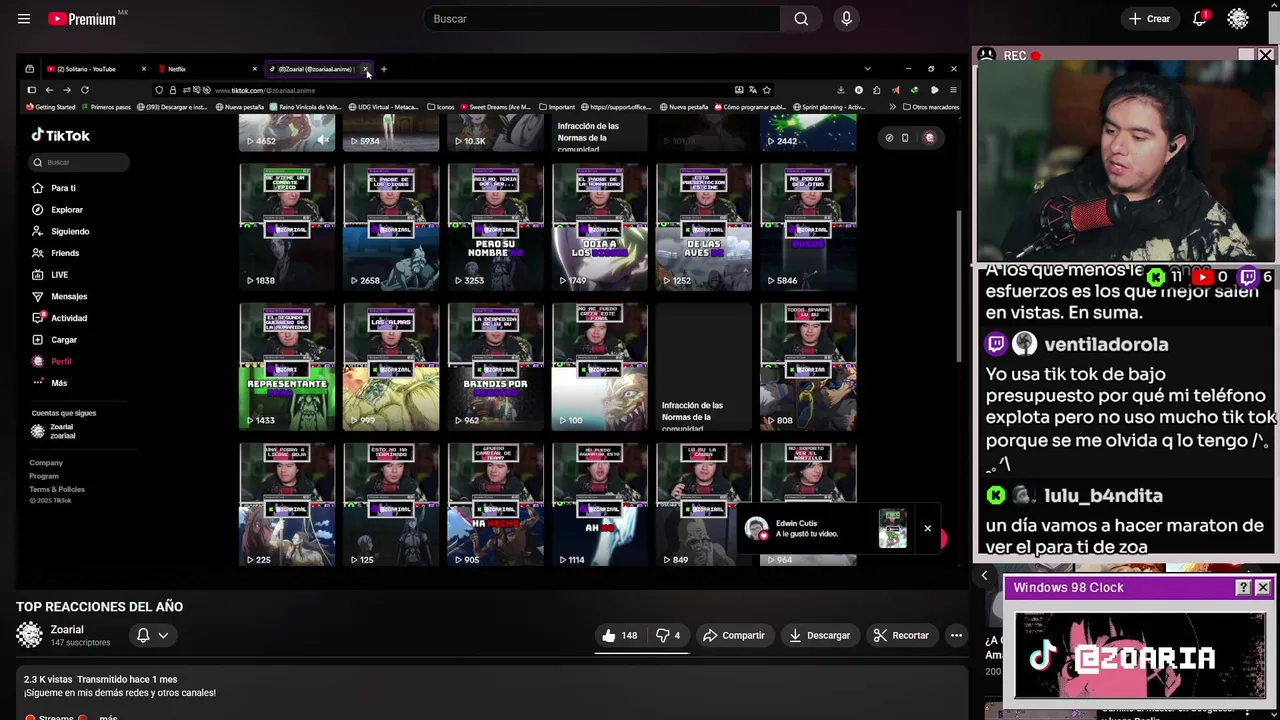
Task: Click the TikTok Company footer link
Action: 46,463
